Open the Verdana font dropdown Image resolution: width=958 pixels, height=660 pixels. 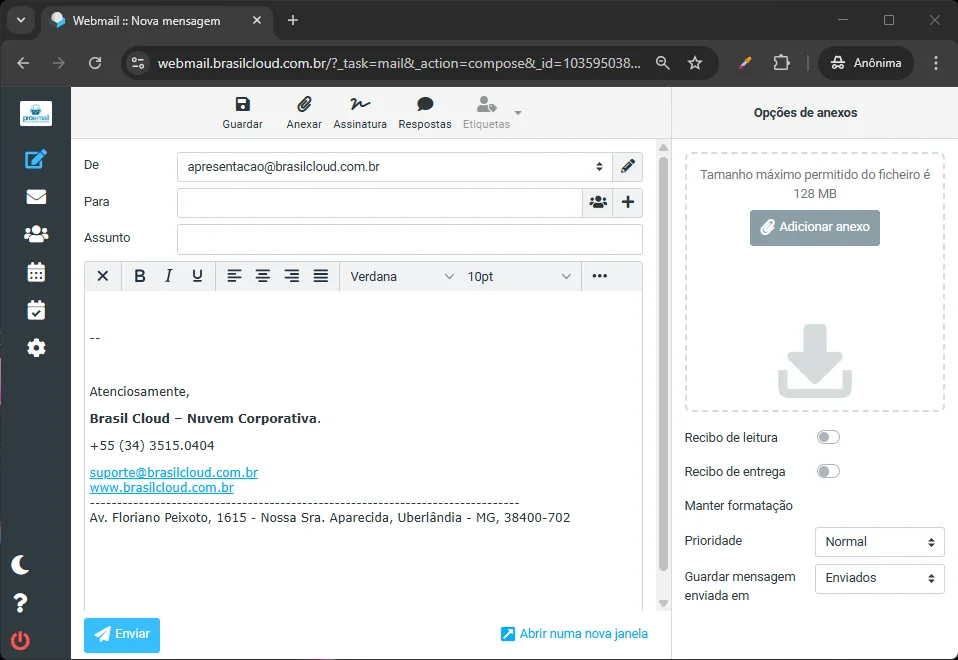click(401, 277)
